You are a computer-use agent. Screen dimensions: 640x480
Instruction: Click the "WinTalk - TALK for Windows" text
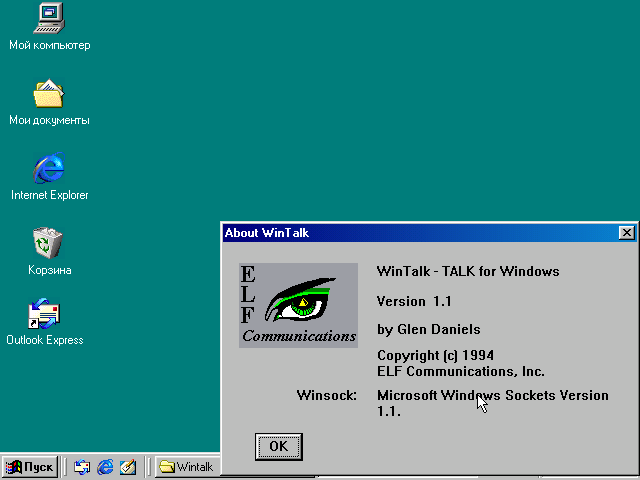[x=467, y=271]
